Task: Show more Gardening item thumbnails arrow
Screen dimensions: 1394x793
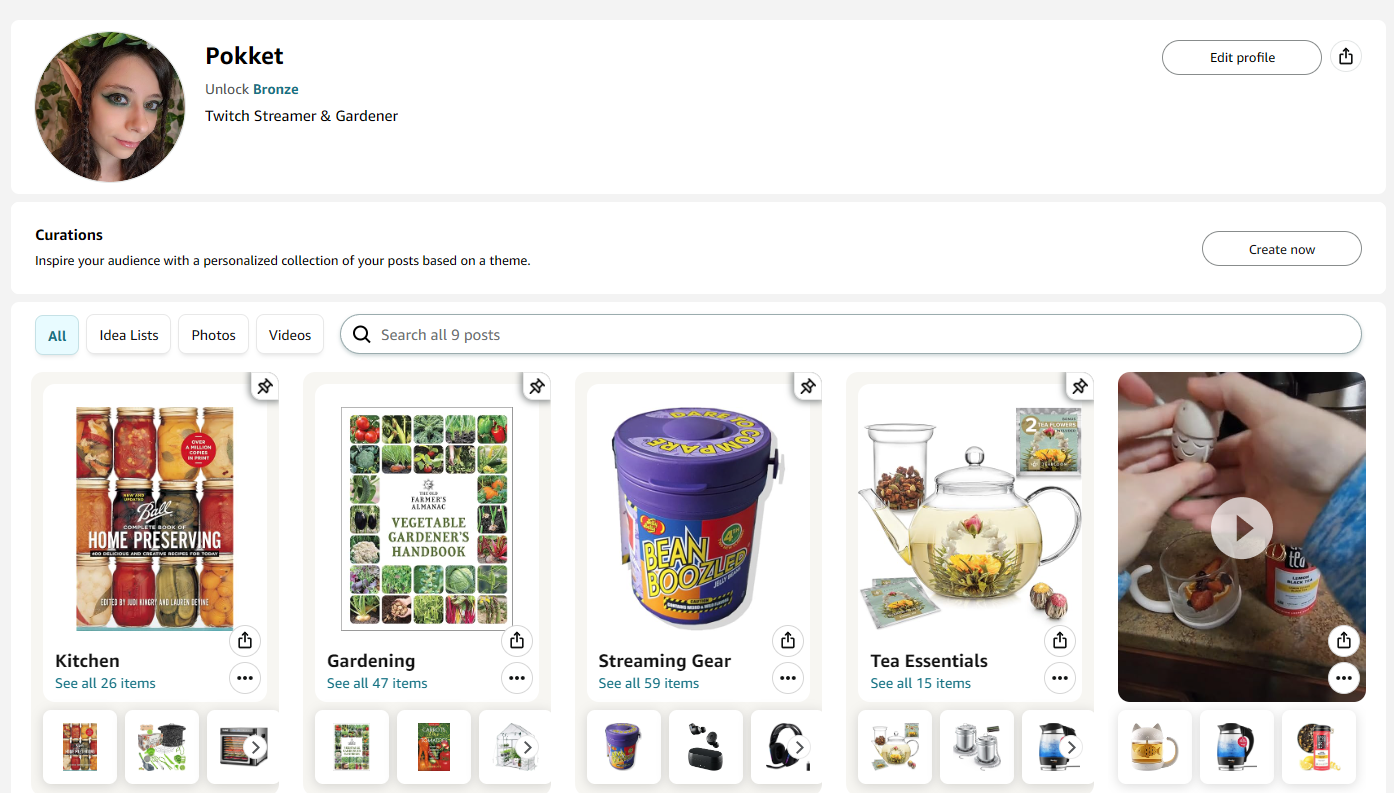Action: pyautogui.click(x=527, y=747)
